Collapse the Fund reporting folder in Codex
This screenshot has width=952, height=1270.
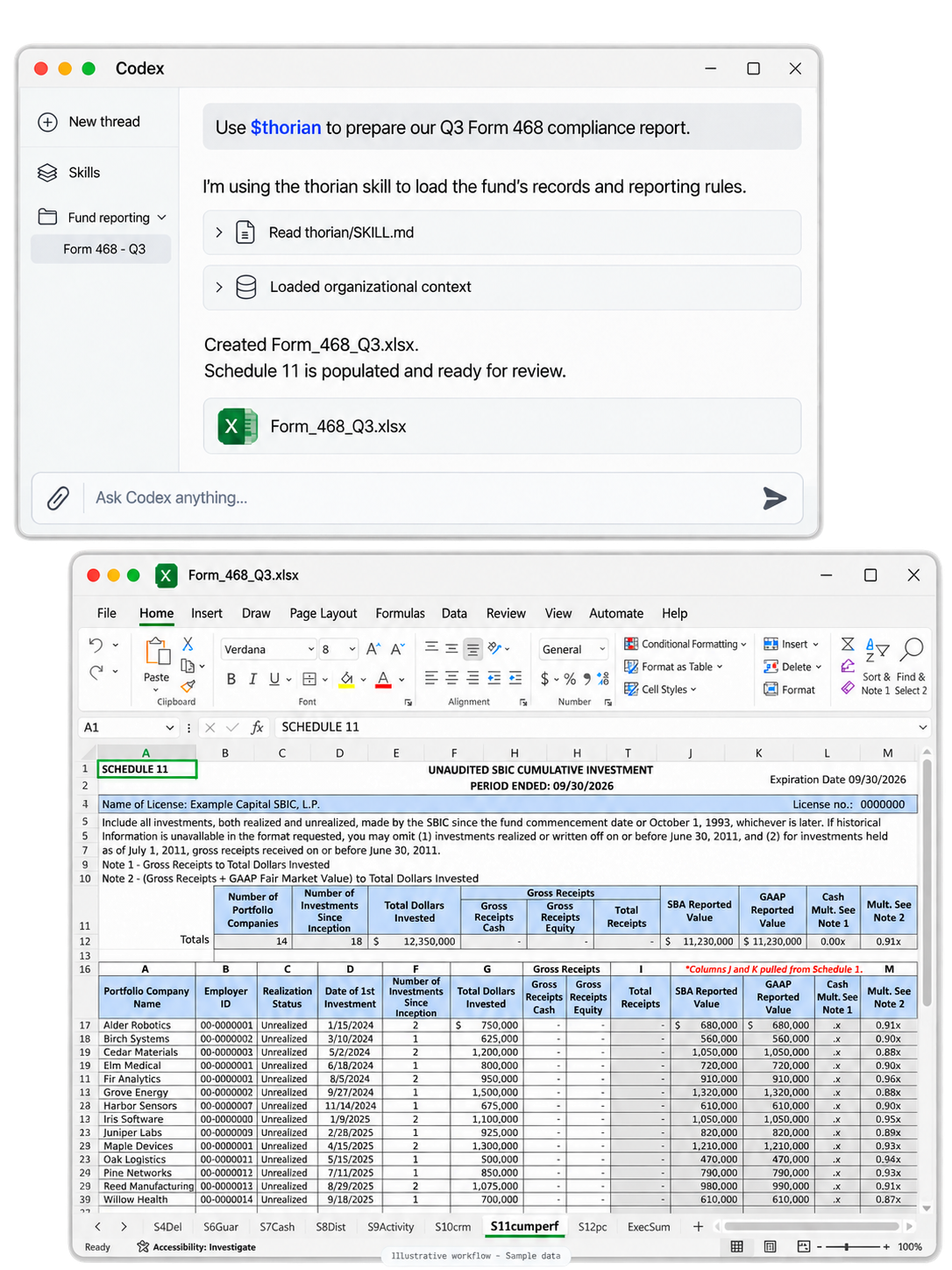[x=161, y=218]
